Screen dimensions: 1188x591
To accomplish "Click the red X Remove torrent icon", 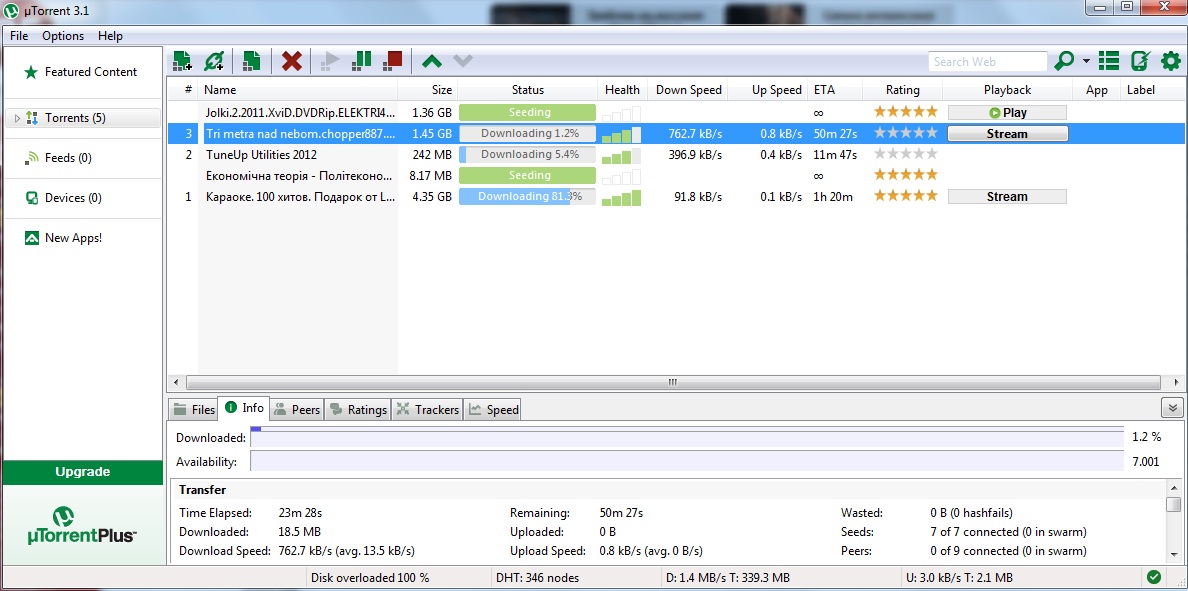I will coord(292,61).
